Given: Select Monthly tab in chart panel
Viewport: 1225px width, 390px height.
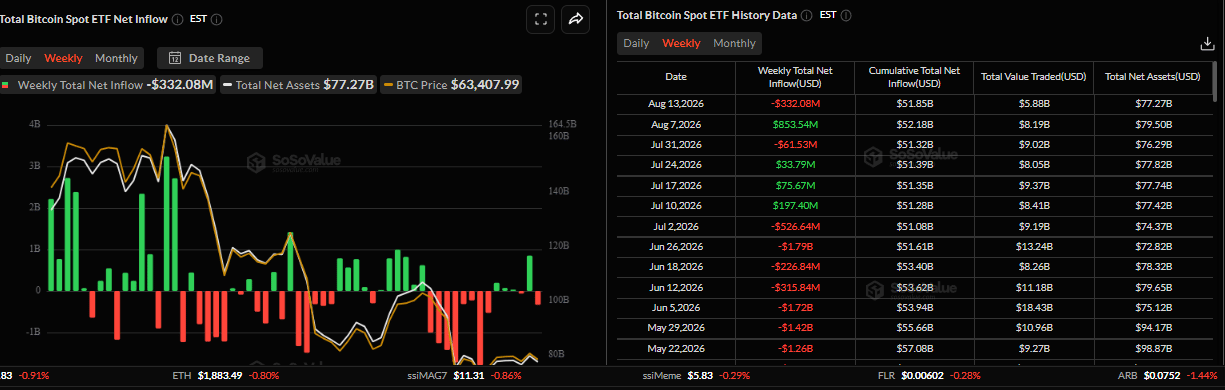Looking at the screenshot, I should [116, 58].
